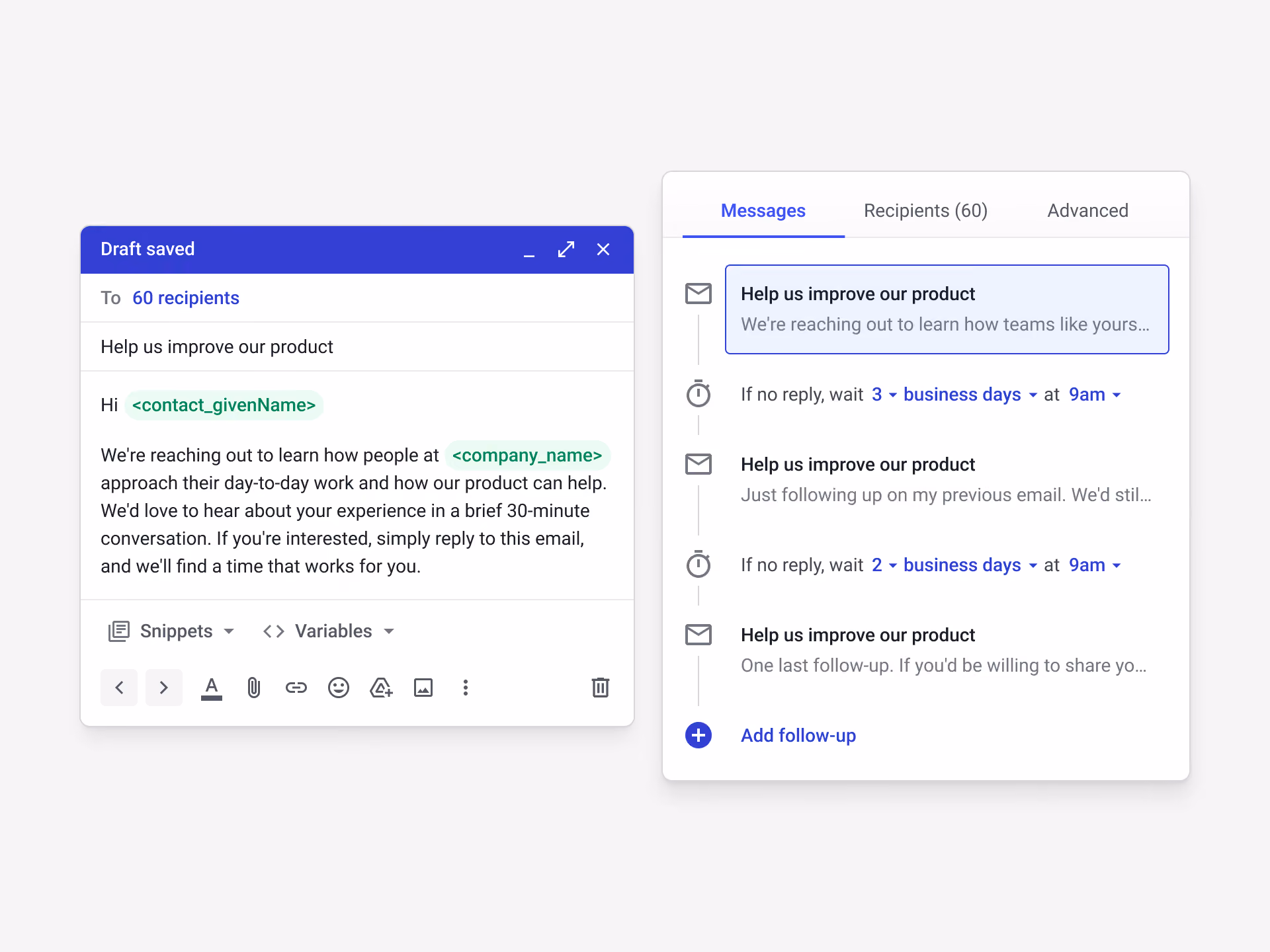Viewport: 1270px width, 952px height.
Task: Click the redo forward-arrow button
Action: coord(164,688)
